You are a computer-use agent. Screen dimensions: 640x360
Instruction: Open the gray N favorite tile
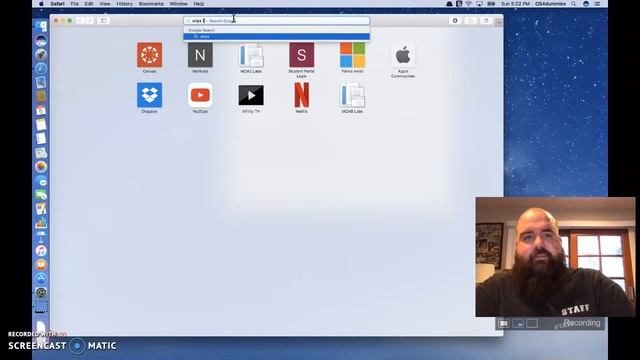coord(200,55)
